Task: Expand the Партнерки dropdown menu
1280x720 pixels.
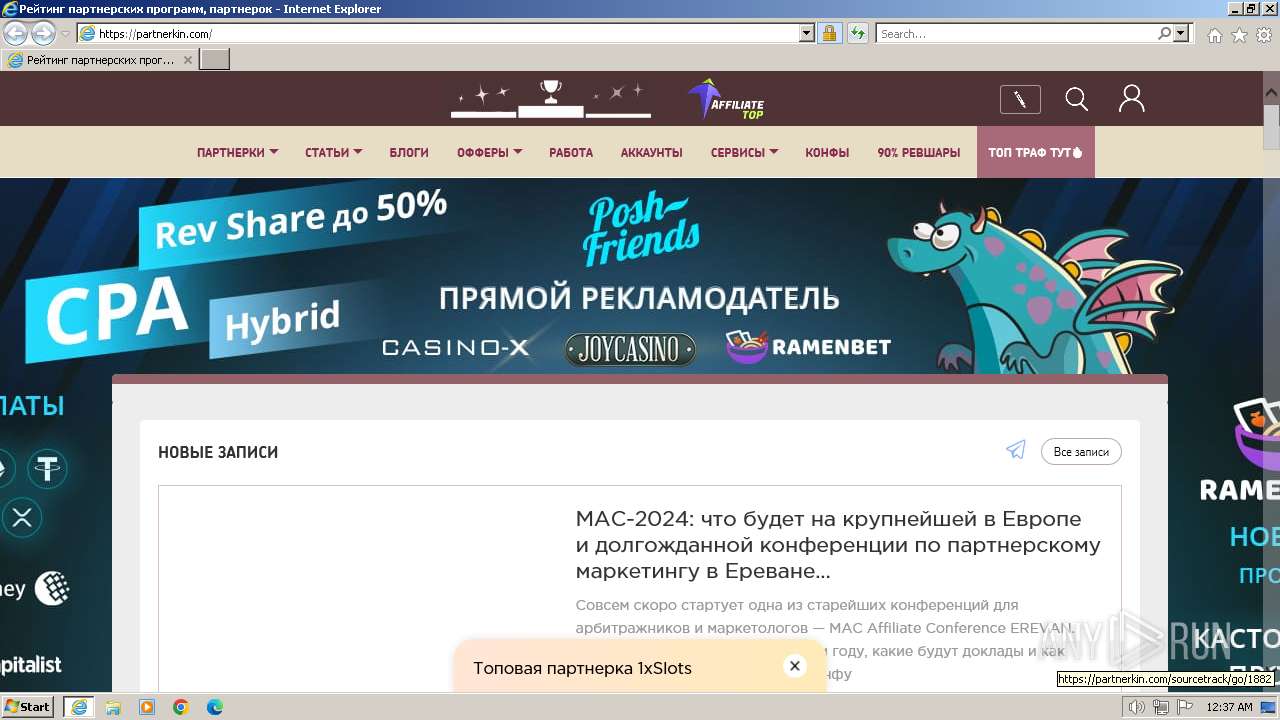Action: [x=237, y=153]
